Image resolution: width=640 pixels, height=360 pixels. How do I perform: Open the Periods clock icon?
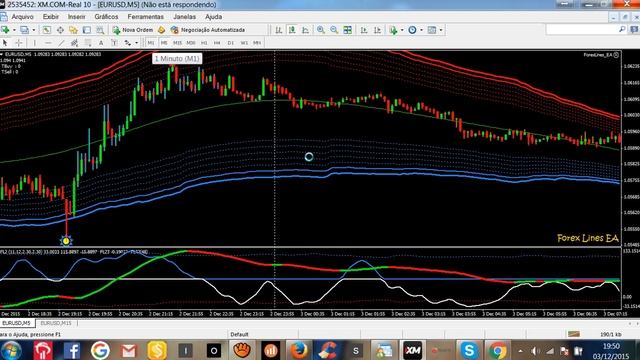[x=412, y=30]
